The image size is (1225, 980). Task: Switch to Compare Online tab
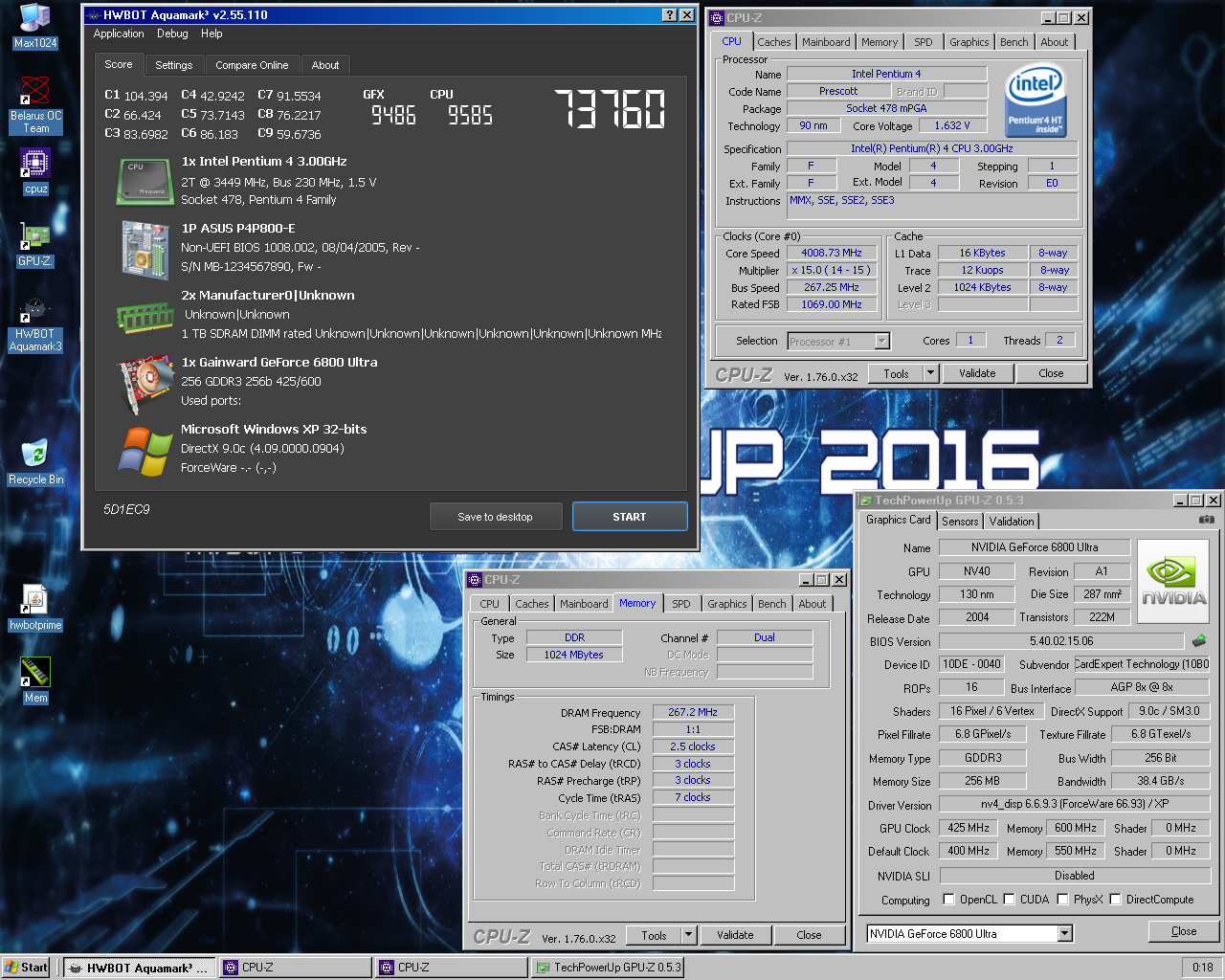click(x=252, y=65)
